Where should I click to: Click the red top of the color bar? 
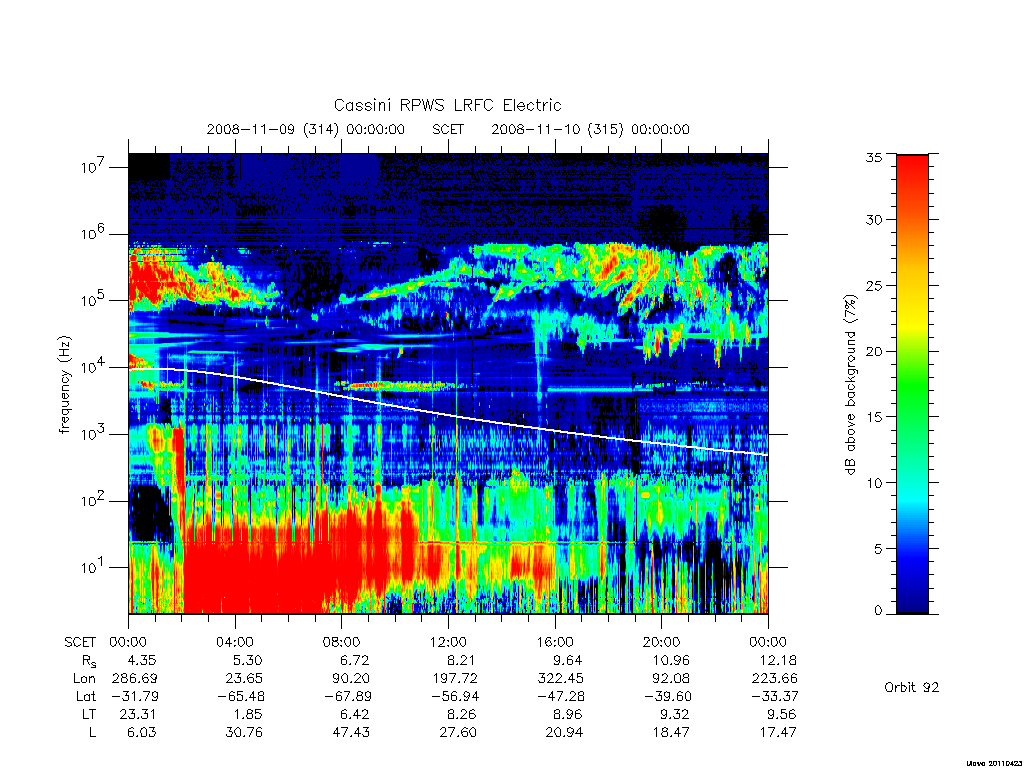click(912, 170)
